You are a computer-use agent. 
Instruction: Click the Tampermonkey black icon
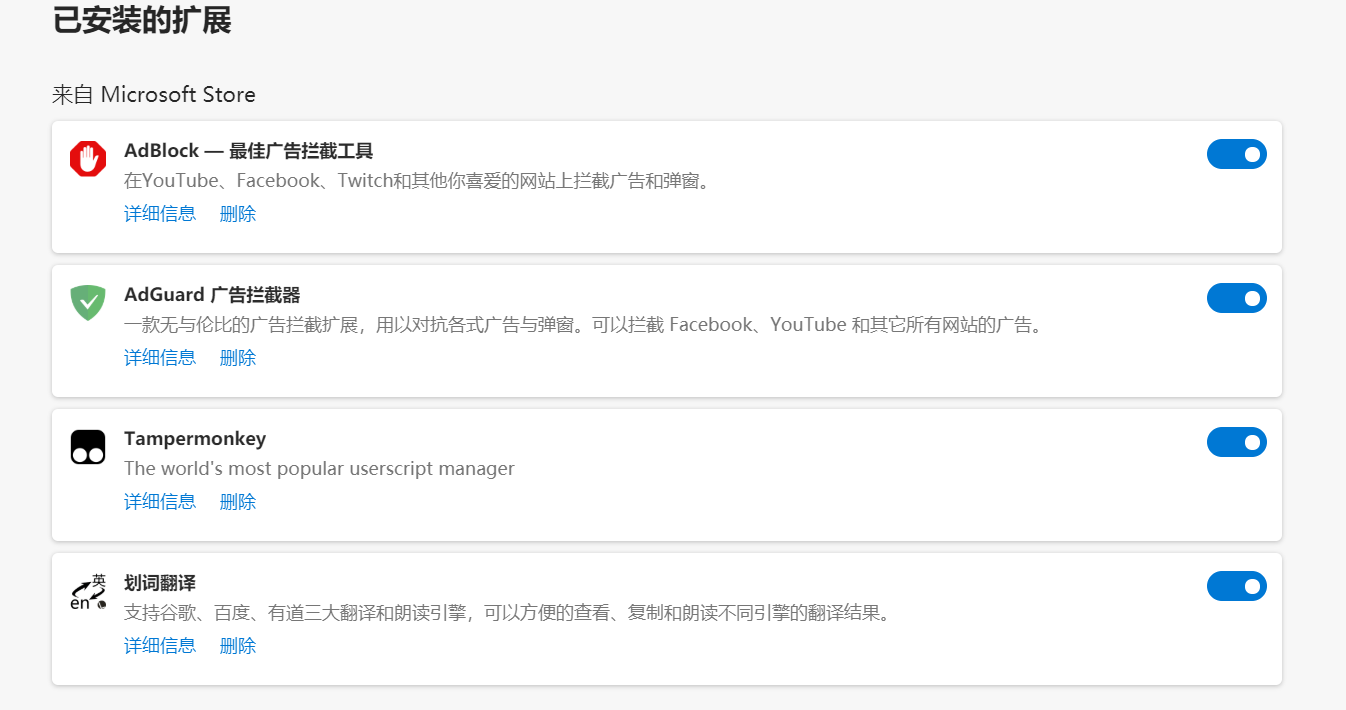(88, 447)
